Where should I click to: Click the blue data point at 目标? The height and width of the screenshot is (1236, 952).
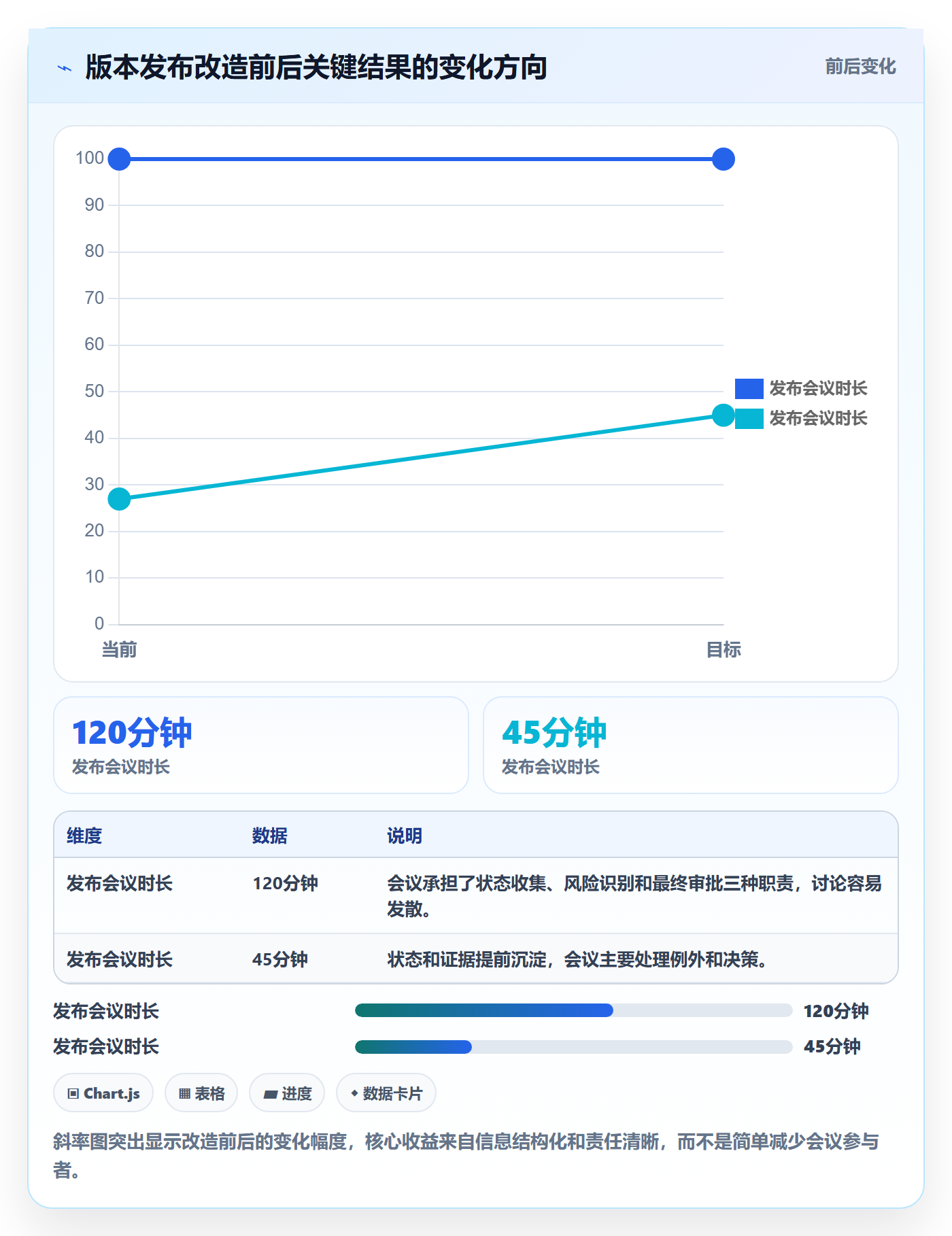724,159
